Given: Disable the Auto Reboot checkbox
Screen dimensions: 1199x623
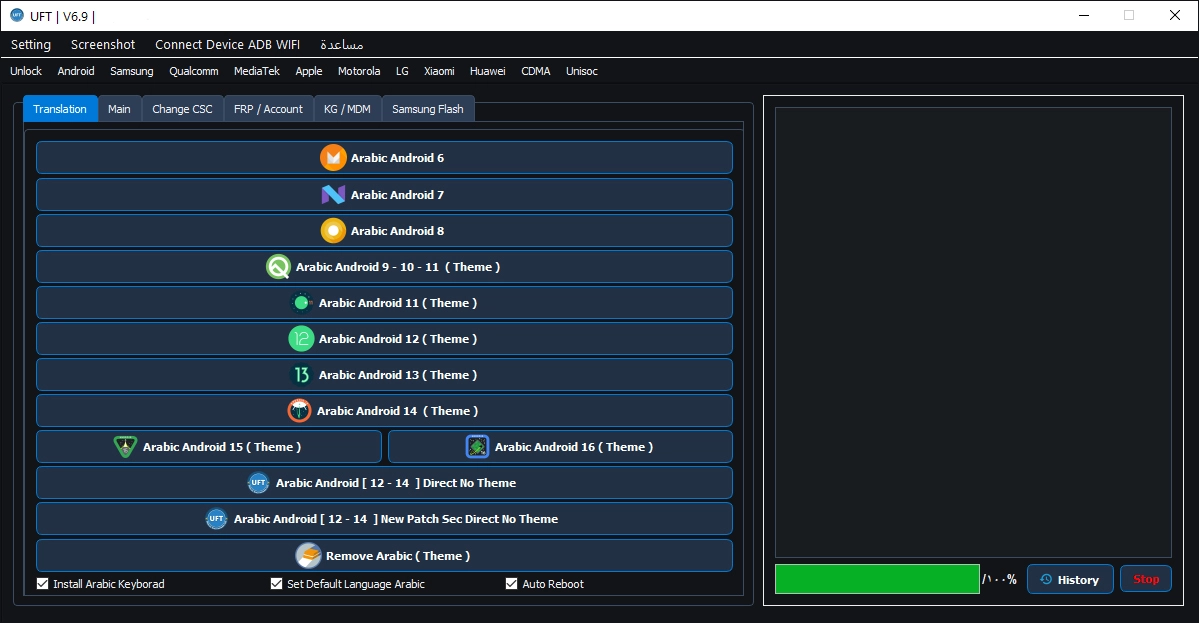Looking at the screenshot, I should [512, 584].
